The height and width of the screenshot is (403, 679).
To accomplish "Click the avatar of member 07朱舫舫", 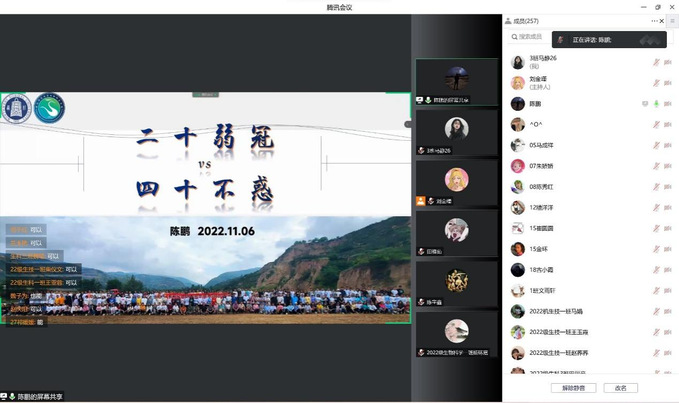I will pyautogui.click(x=517, y=166).
